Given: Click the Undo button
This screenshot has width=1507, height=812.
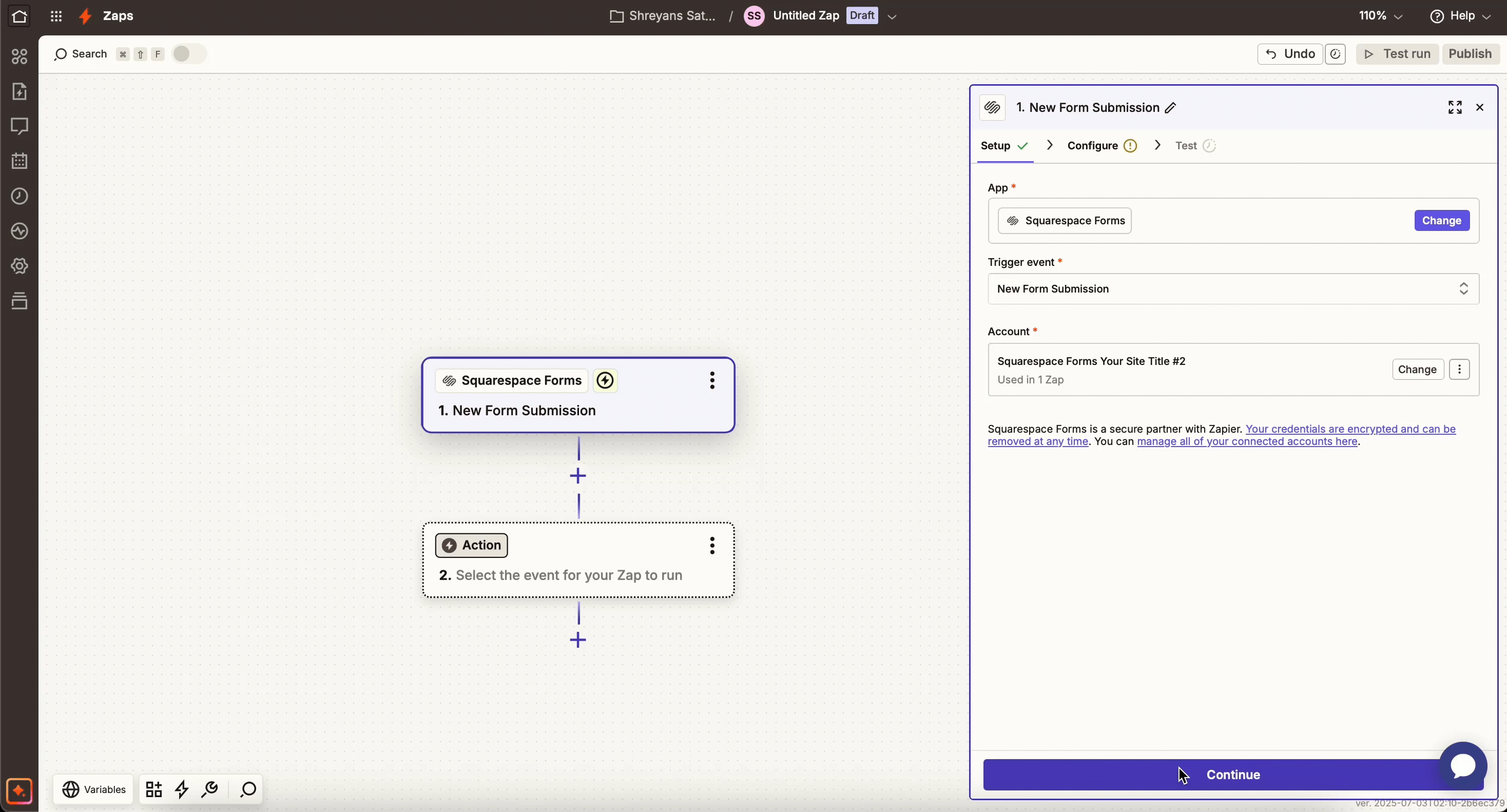Looking at the screenshot, I should (x=1290, y=54).
